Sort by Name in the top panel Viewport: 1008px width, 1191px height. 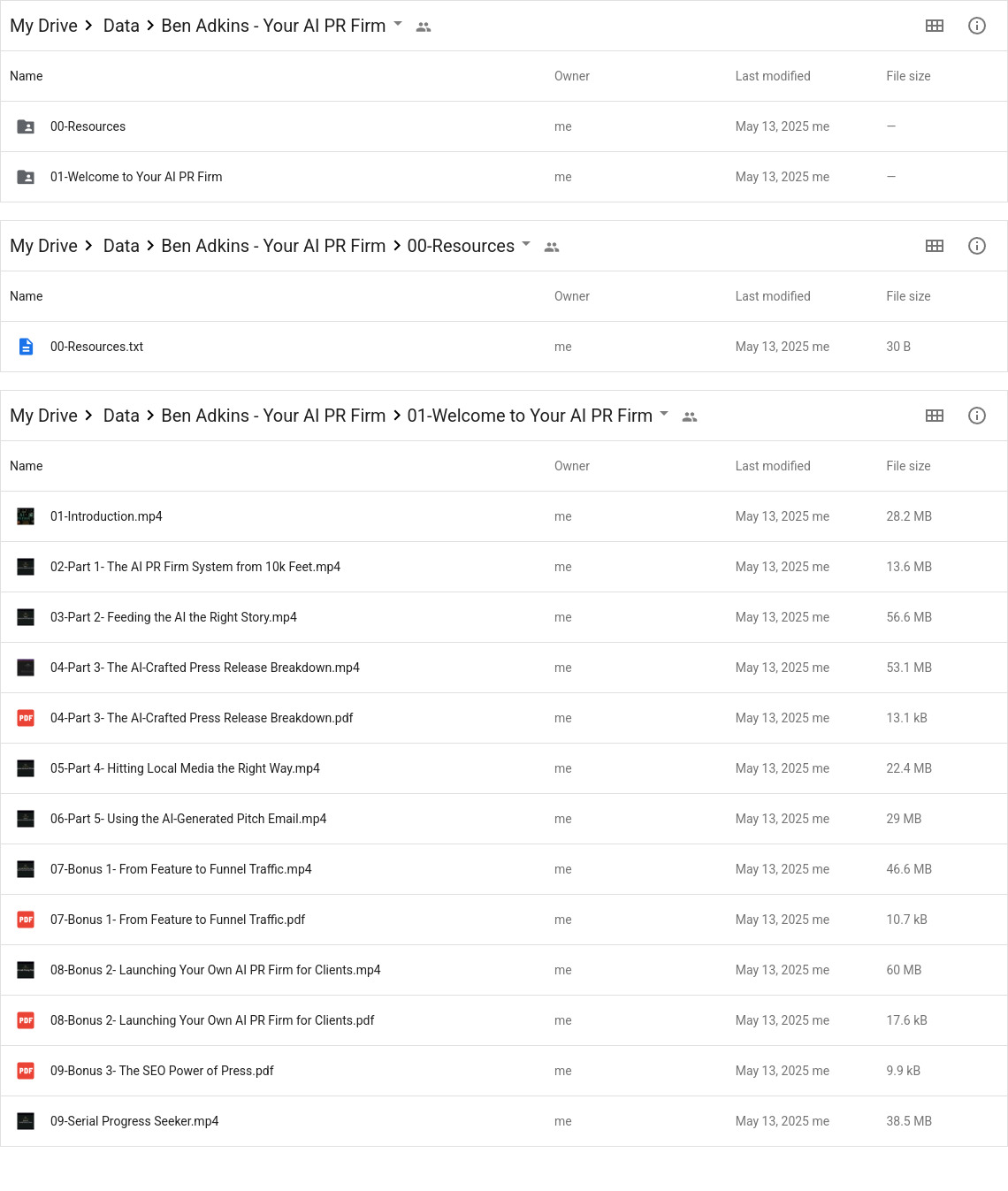pyautogui.click(x=27, y=76)
